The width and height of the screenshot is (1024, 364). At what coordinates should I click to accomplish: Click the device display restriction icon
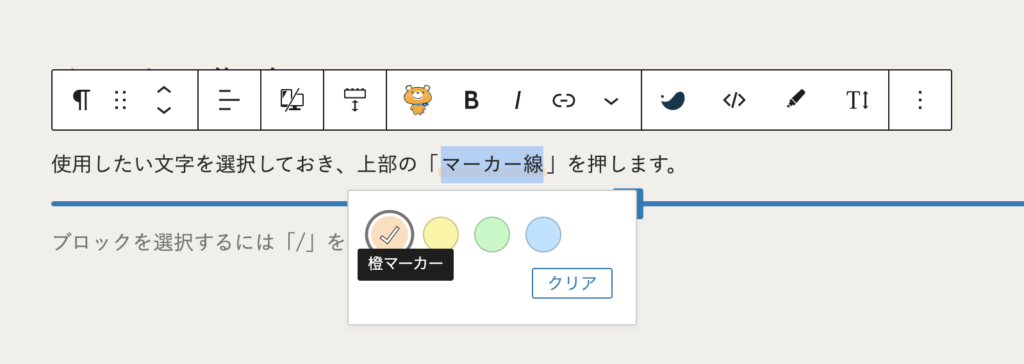click(292, 100)
